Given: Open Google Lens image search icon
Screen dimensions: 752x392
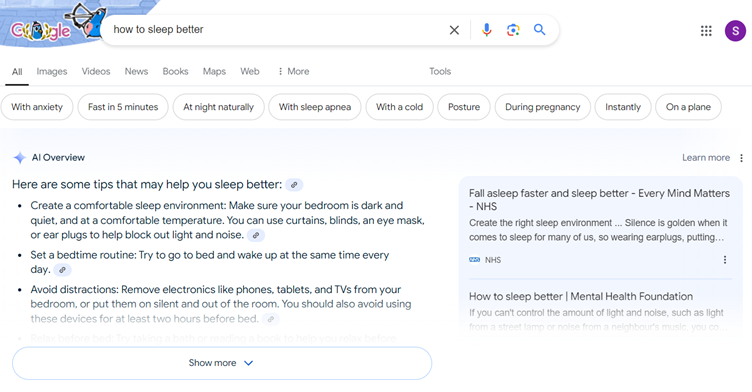Looking at the screenshot, I should [x=513, y=30].
